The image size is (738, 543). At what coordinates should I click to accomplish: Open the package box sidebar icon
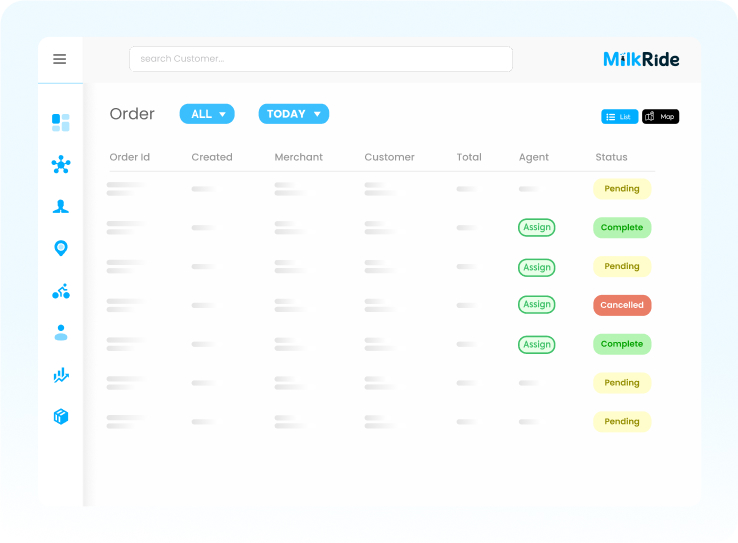point(61,416)
